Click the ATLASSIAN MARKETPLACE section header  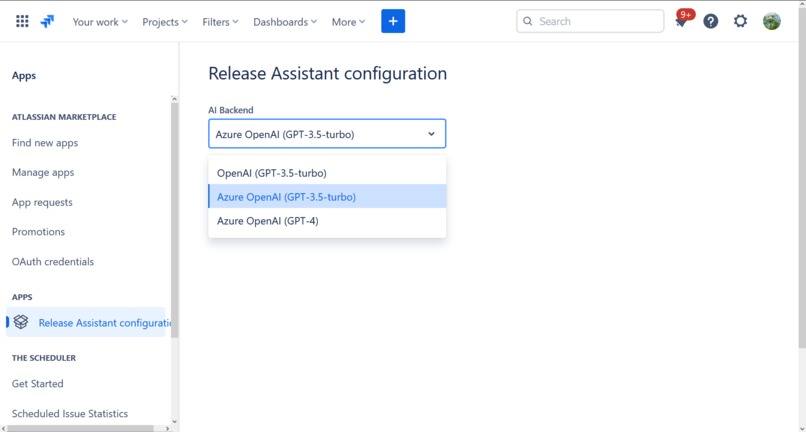point(64,117)
